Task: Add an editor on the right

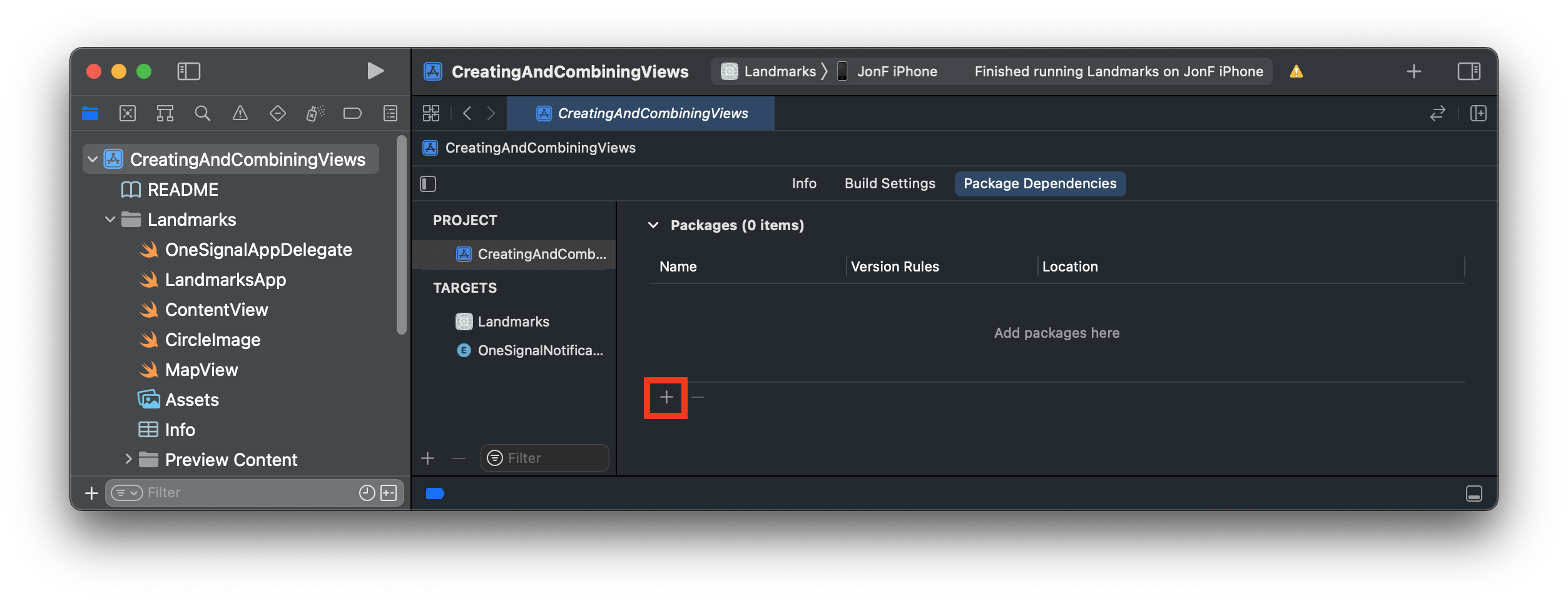Action: pyautogui.click(x=1479, y=113)
